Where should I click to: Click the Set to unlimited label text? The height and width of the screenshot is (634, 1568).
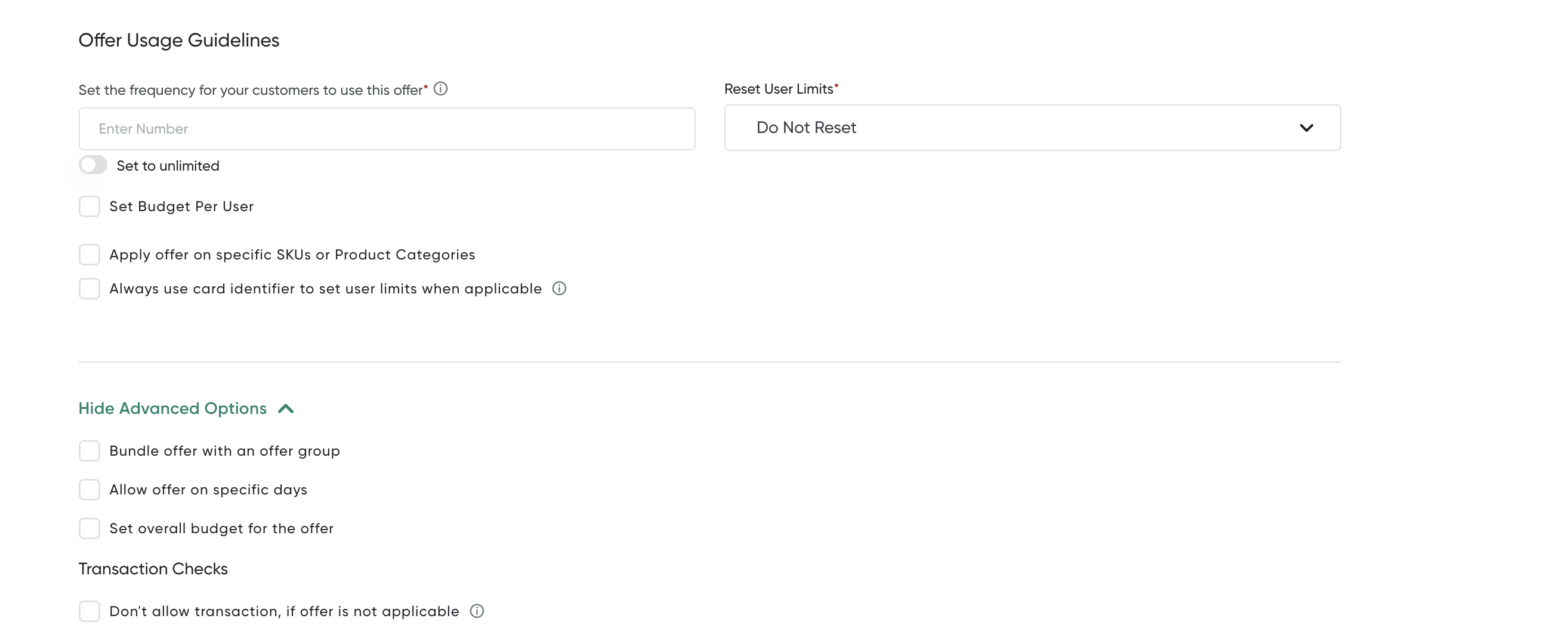pos(168,165)
